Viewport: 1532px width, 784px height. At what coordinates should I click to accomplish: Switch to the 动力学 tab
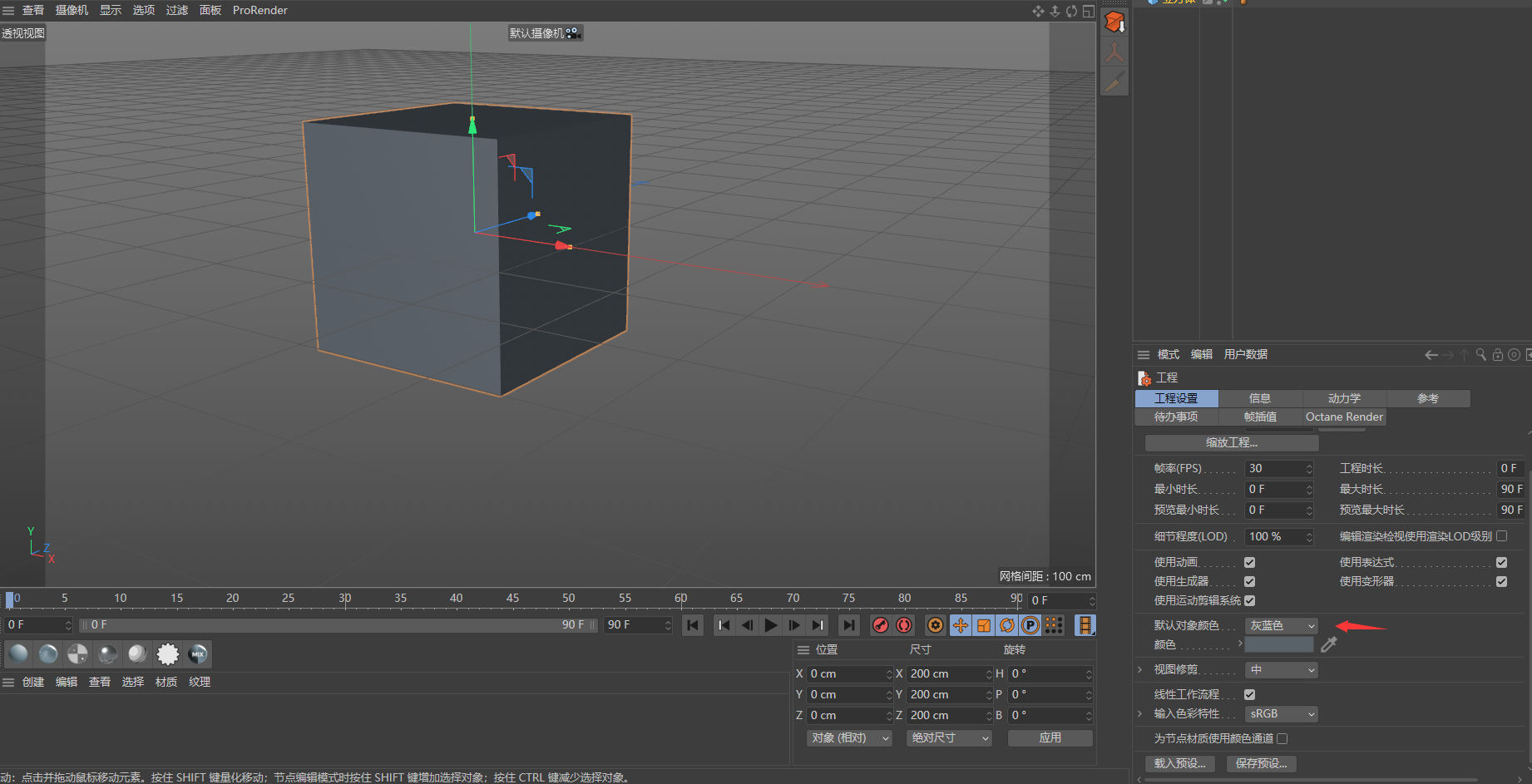point(1344,399)
